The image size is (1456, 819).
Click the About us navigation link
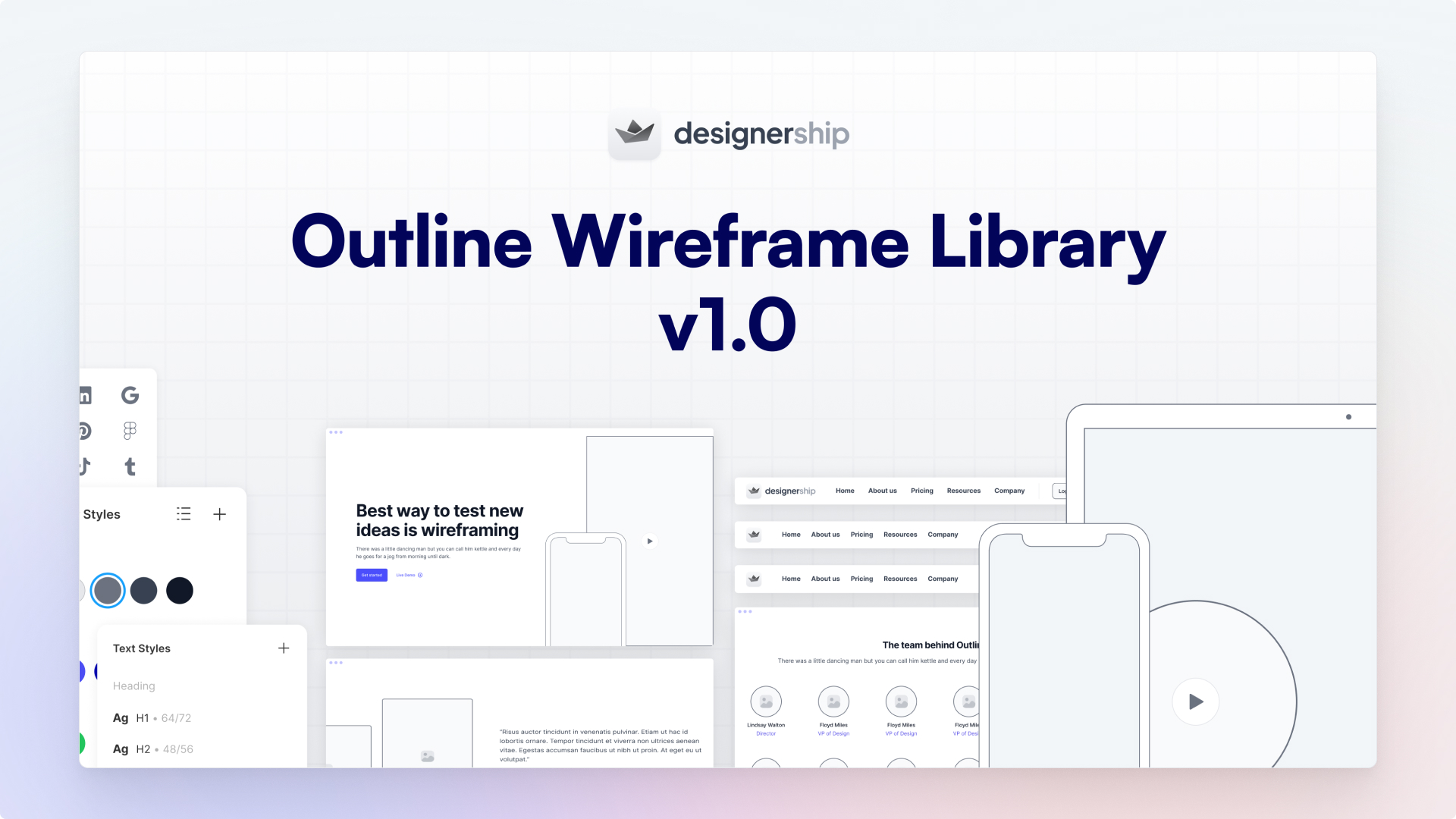(x=882, y=491)
